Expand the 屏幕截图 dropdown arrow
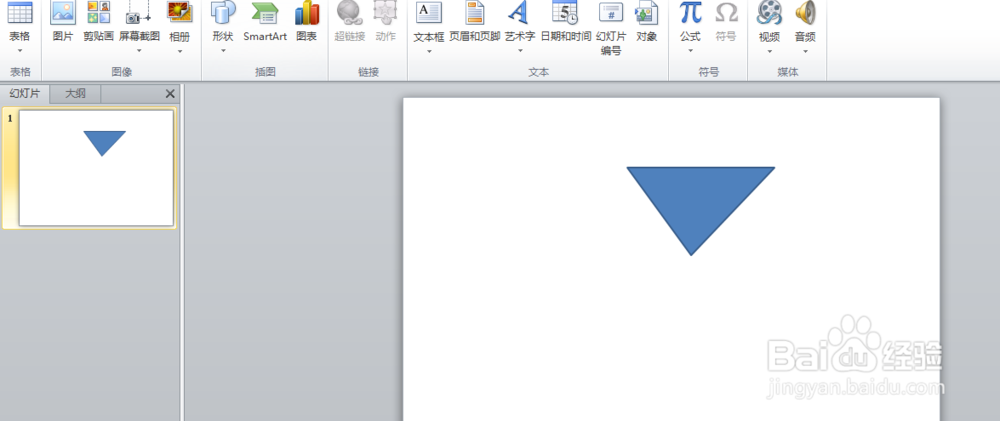1000x421 pixels. coord(138,50)
